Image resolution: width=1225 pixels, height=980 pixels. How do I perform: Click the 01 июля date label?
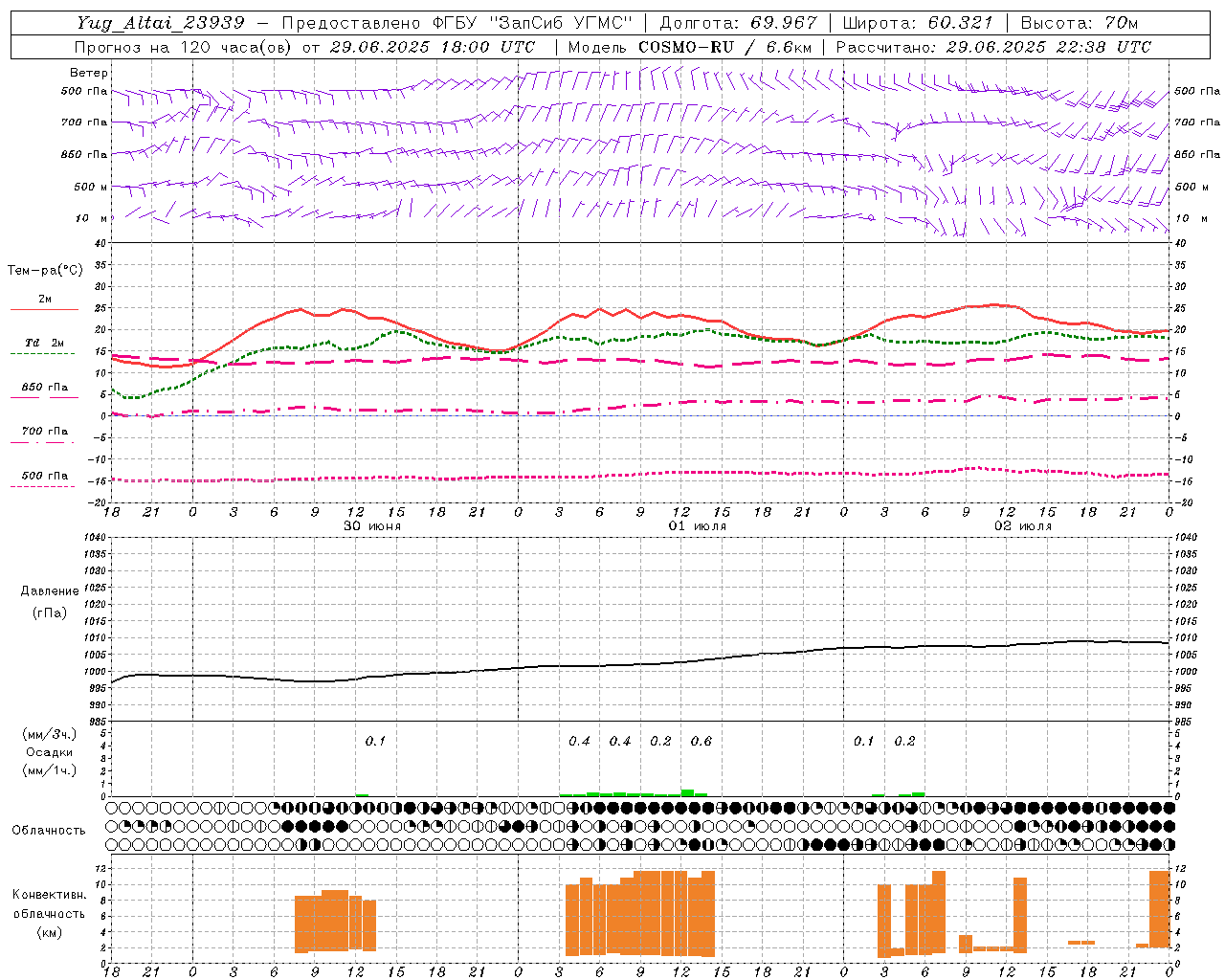[x=698, y=526]
